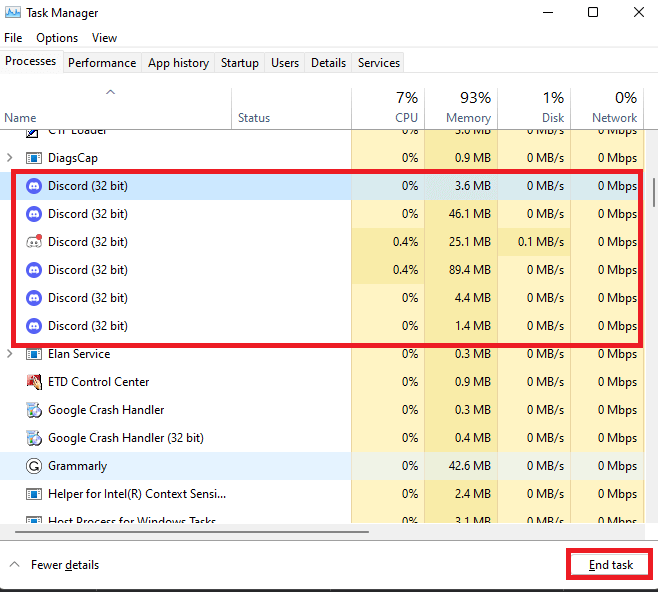Click the Google Crash Handler (32 bit) icon

(34, 438)
